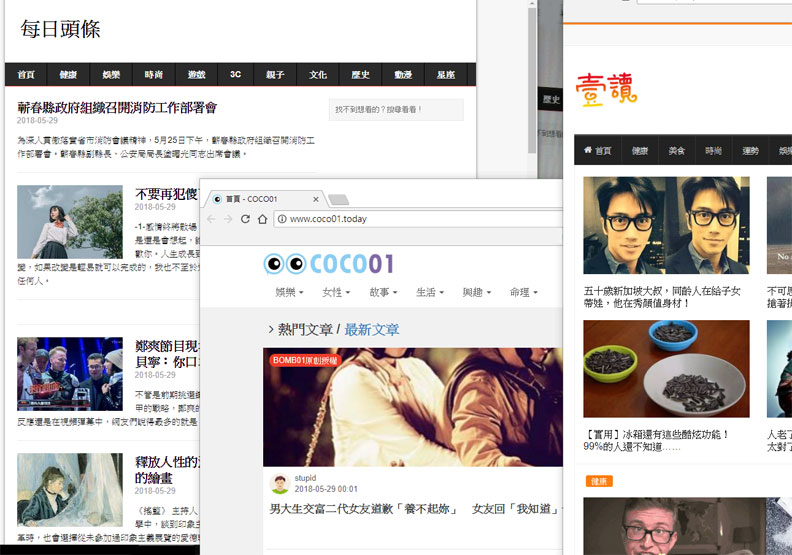
Task: Switch to 最新文章 on COCO01
Action: coord(372,330)
